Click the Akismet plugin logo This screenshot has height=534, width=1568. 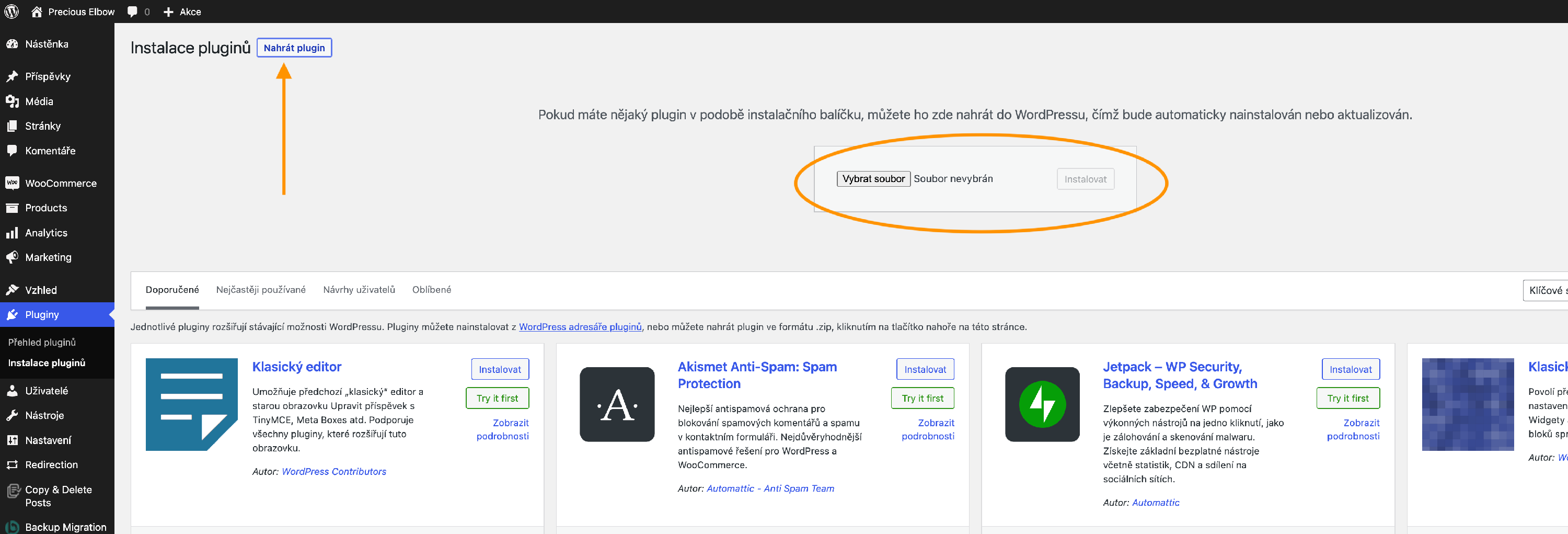coord(617,404)
